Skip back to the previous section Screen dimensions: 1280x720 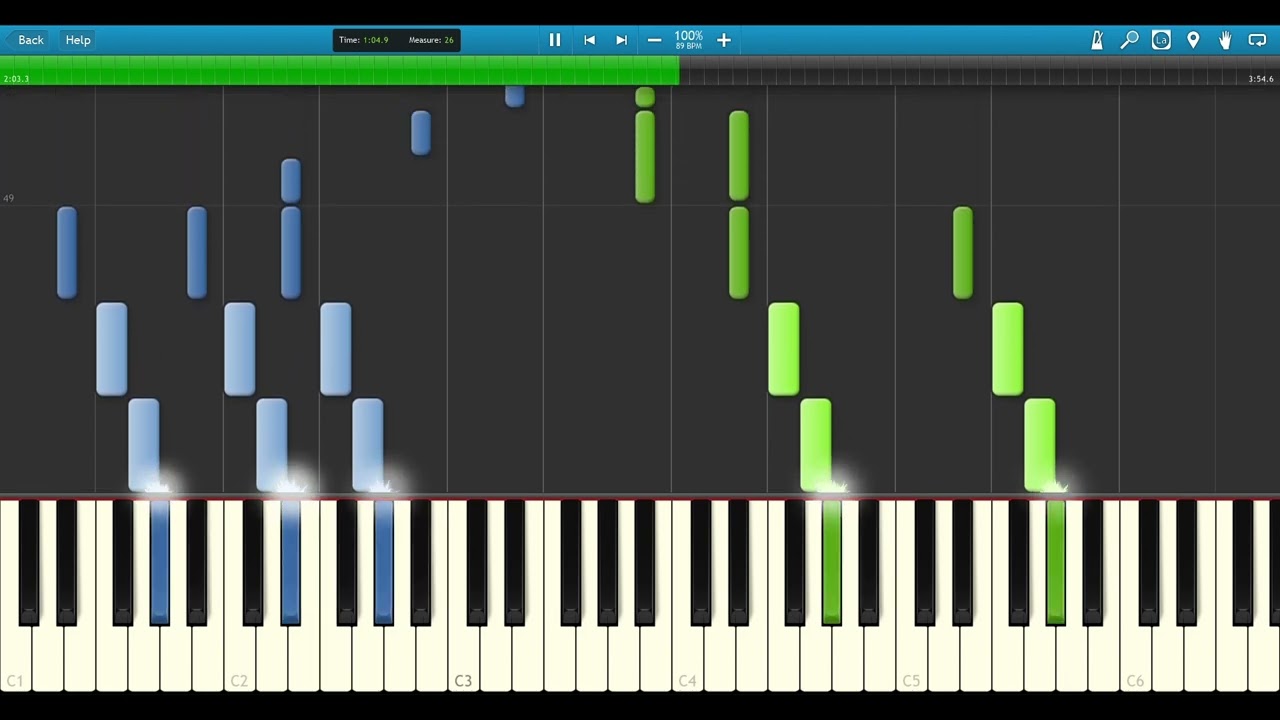pos(589,40)
